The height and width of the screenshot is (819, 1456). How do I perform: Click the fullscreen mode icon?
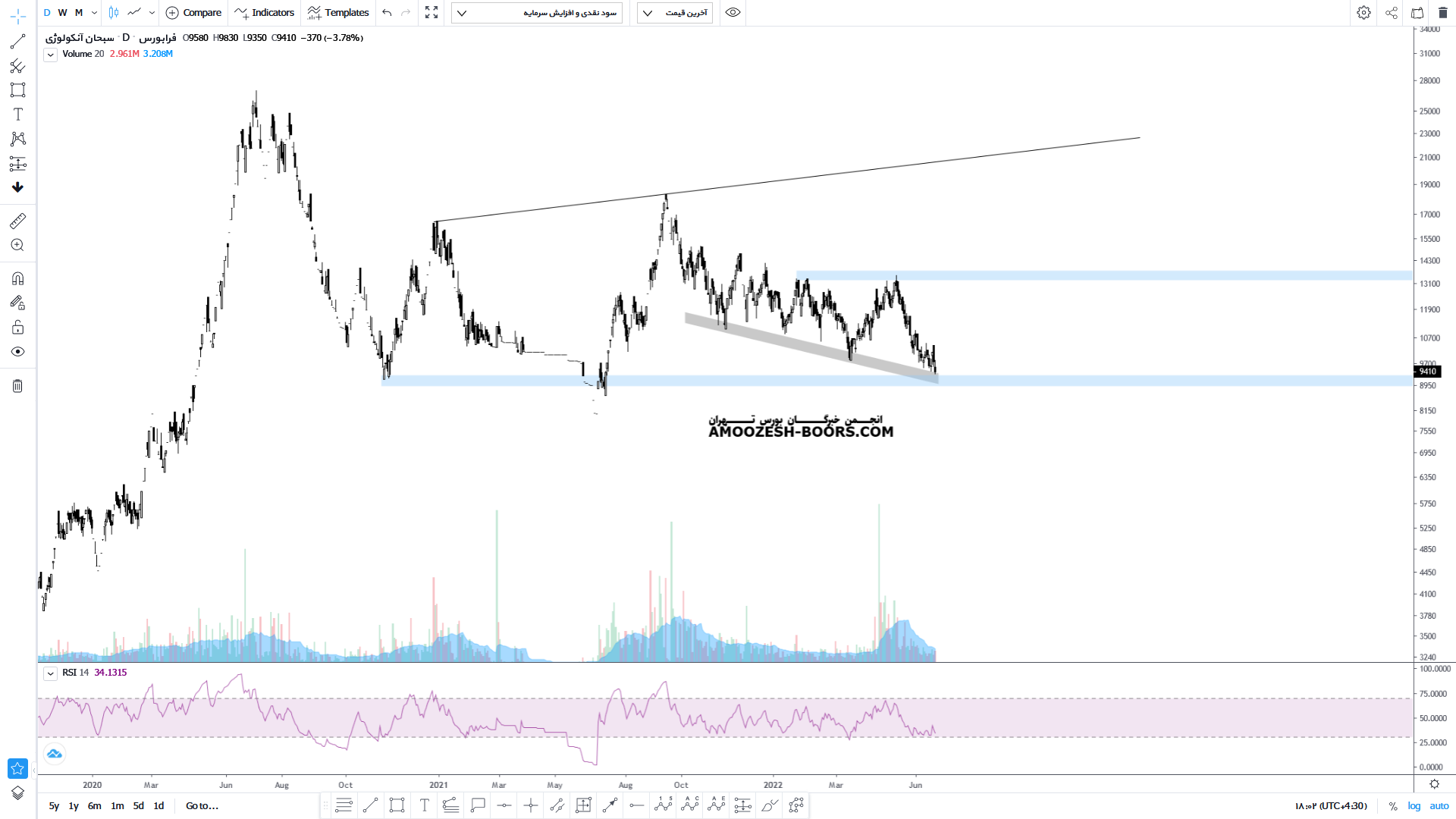point(431,12)
